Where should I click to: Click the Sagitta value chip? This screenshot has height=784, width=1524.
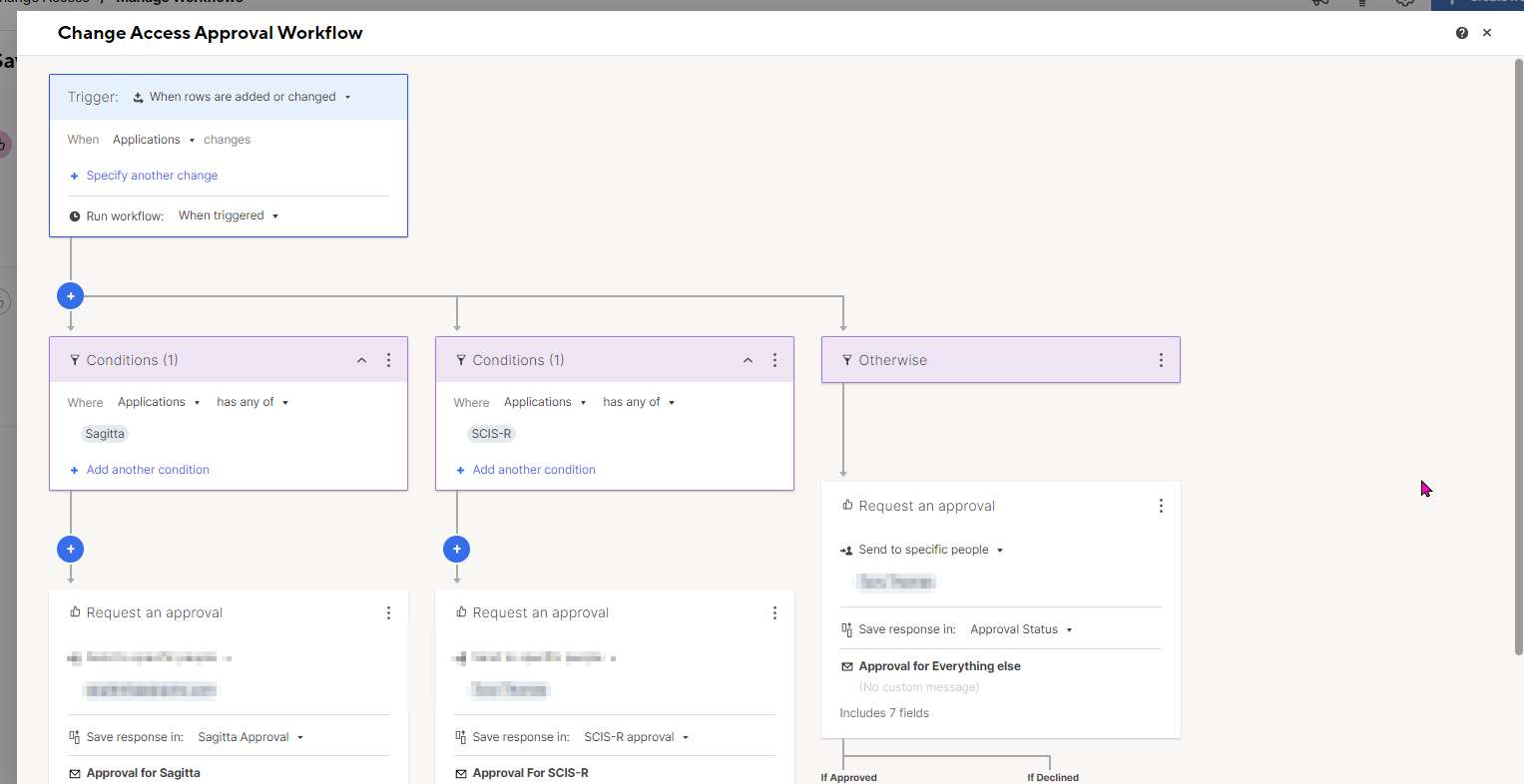click(105, 434)
